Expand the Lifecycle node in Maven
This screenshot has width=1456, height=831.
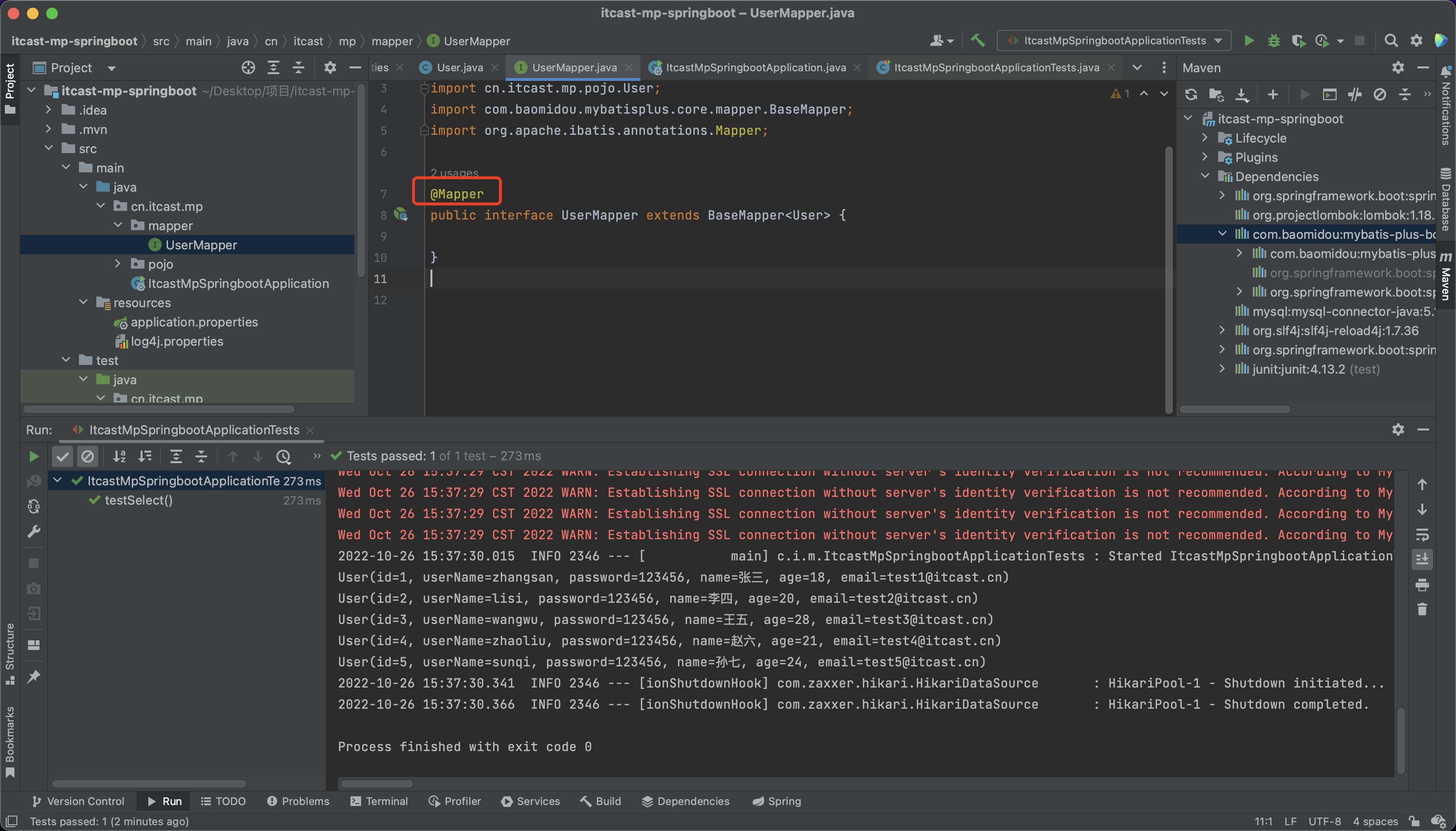point(1204,138)
